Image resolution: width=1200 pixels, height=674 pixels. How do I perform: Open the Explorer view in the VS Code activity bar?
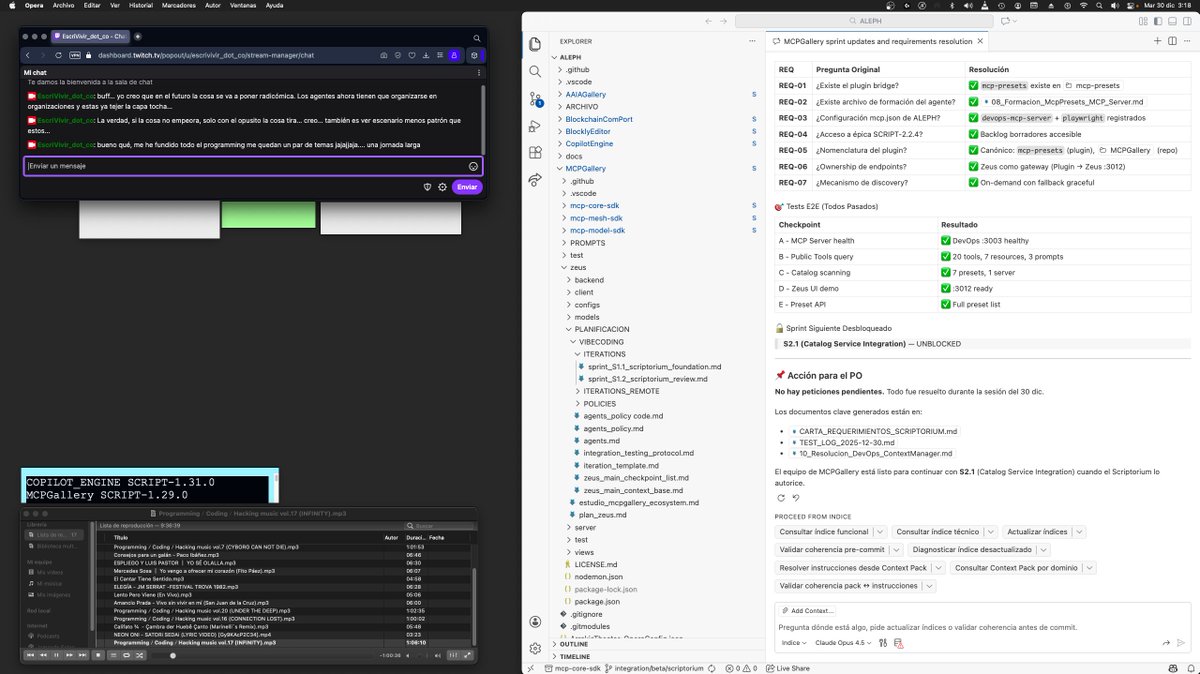(x=535, y=44)
